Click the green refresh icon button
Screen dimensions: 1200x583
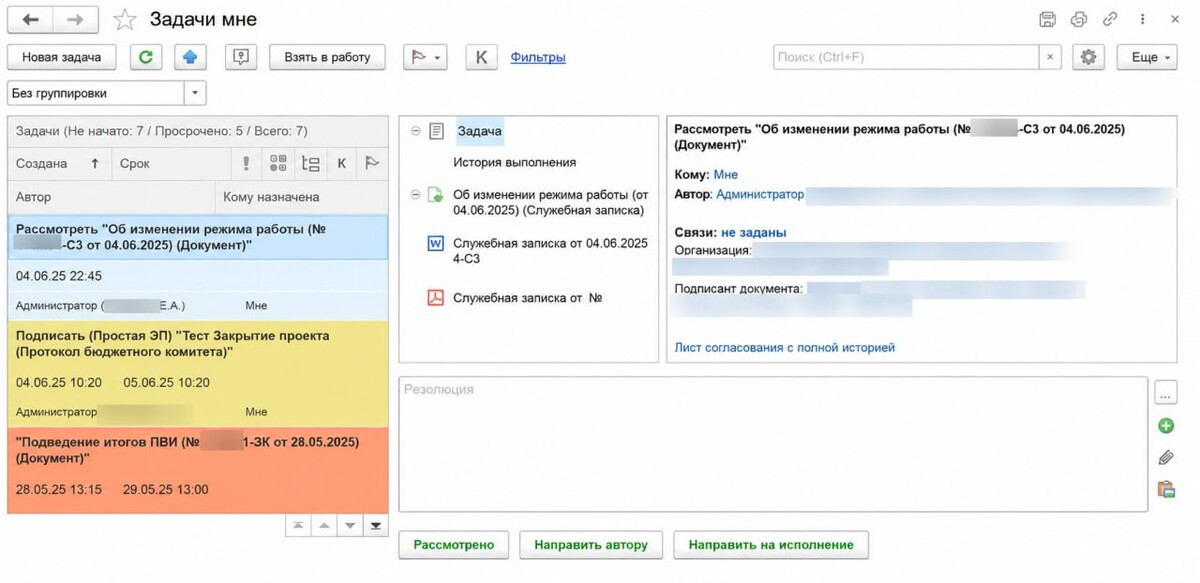(145, 57)
